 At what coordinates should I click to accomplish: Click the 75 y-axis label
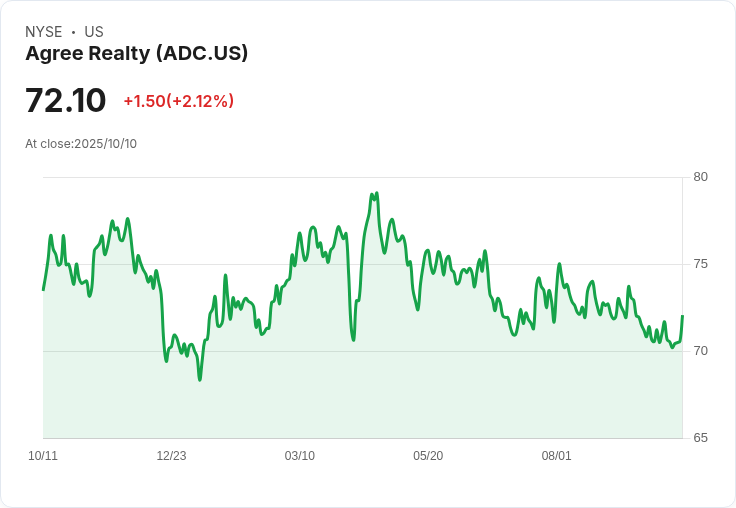coord(700,264)
